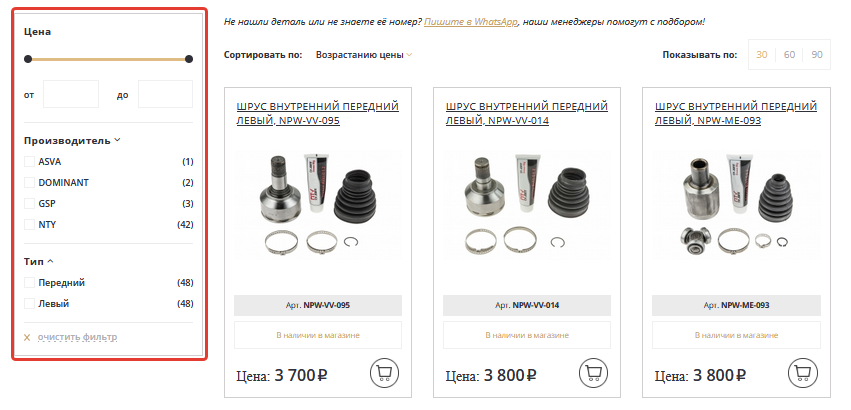
Task: Collapse the Производитель filter section
Action: [117, 140]
